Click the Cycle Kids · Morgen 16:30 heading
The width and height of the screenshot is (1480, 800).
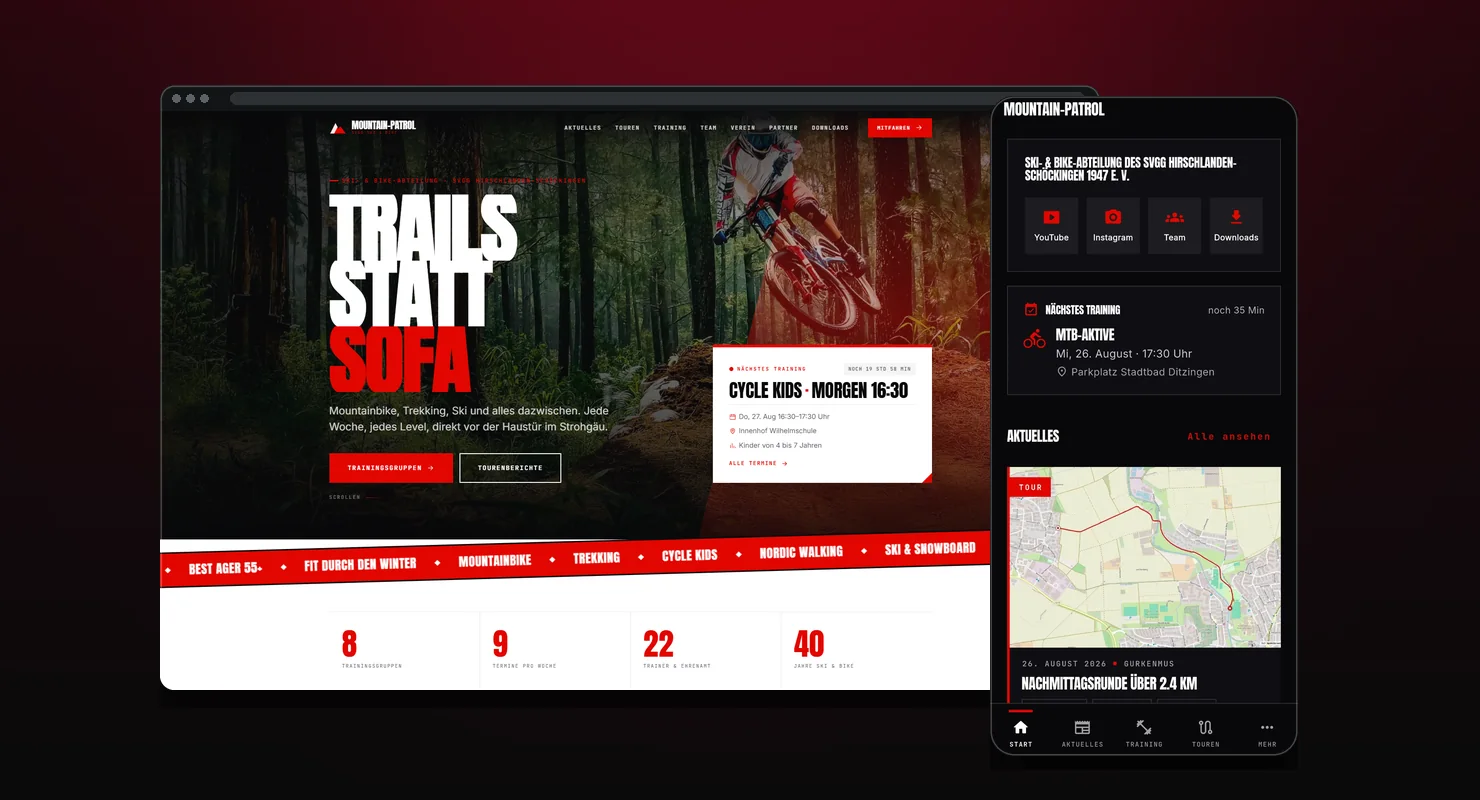coord(818,391)
